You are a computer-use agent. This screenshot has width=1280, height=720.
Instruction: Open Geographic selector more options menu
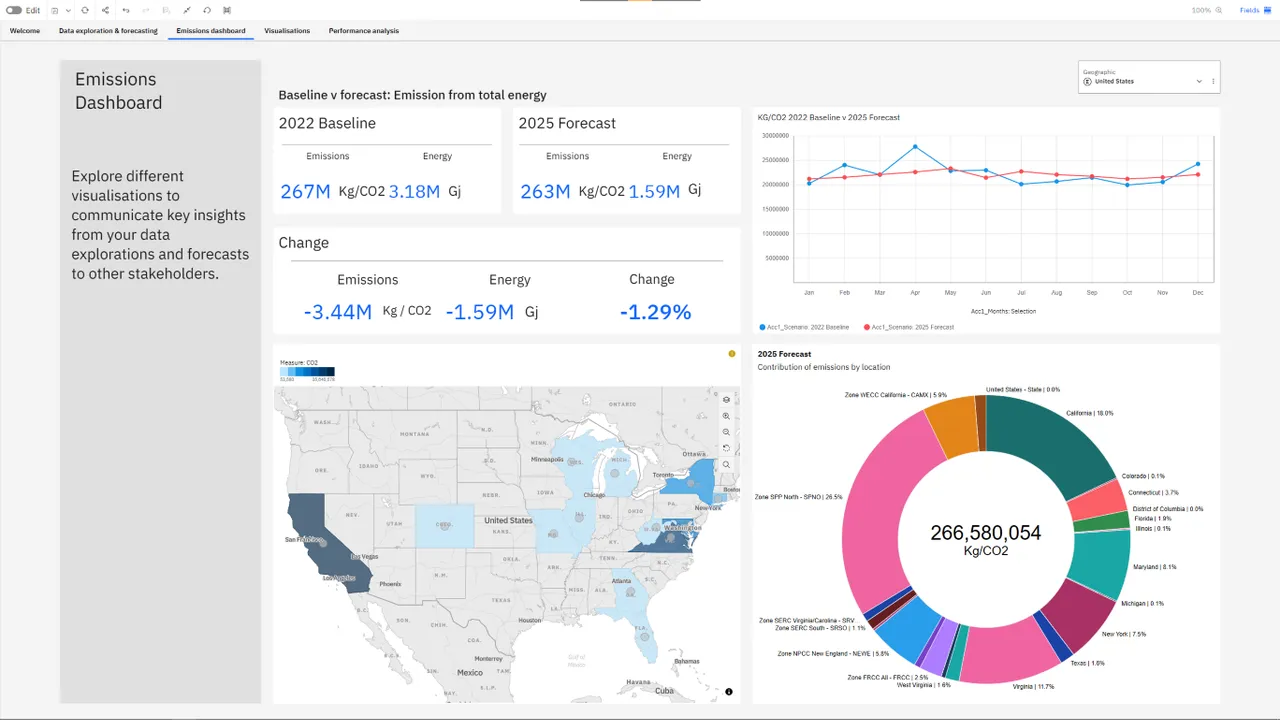click(x=1213, y=81)
